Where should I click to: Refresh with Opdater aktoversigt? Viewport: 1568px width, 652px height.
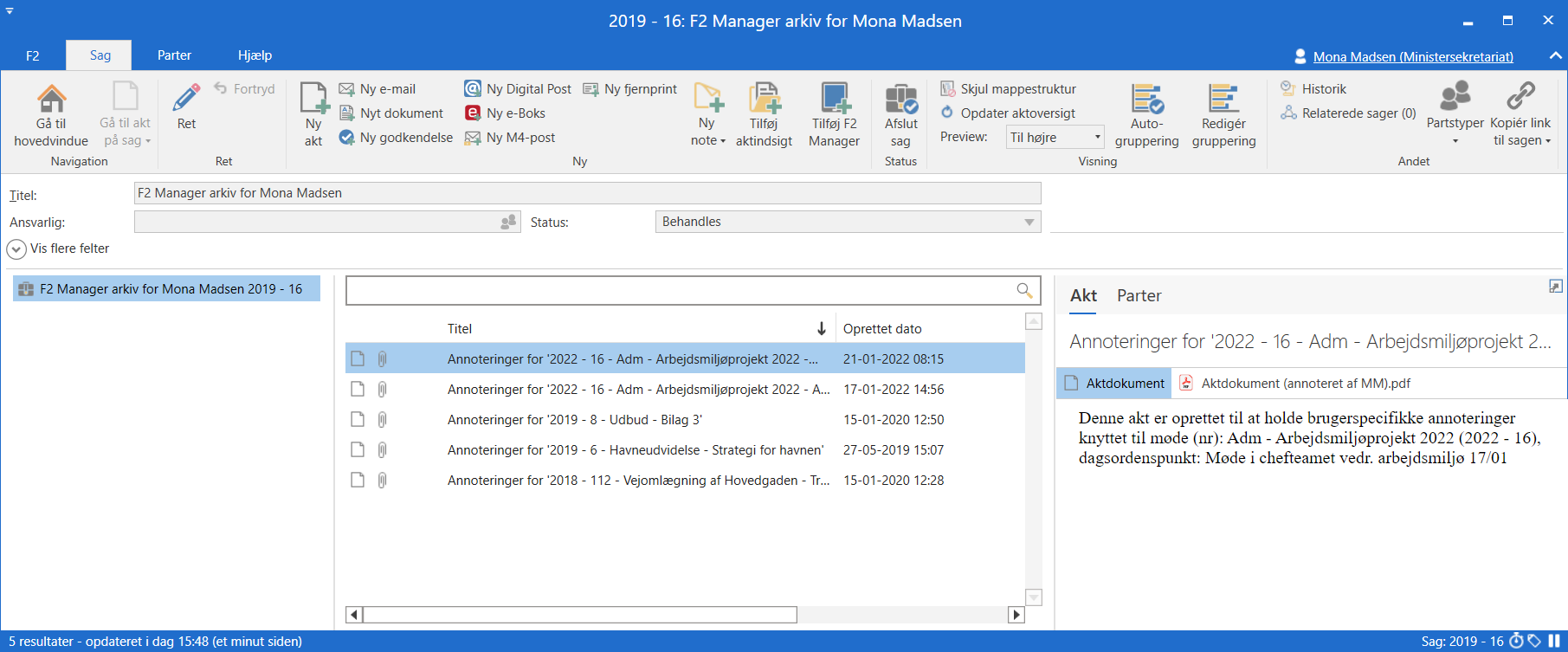[x=1008, y=113]
